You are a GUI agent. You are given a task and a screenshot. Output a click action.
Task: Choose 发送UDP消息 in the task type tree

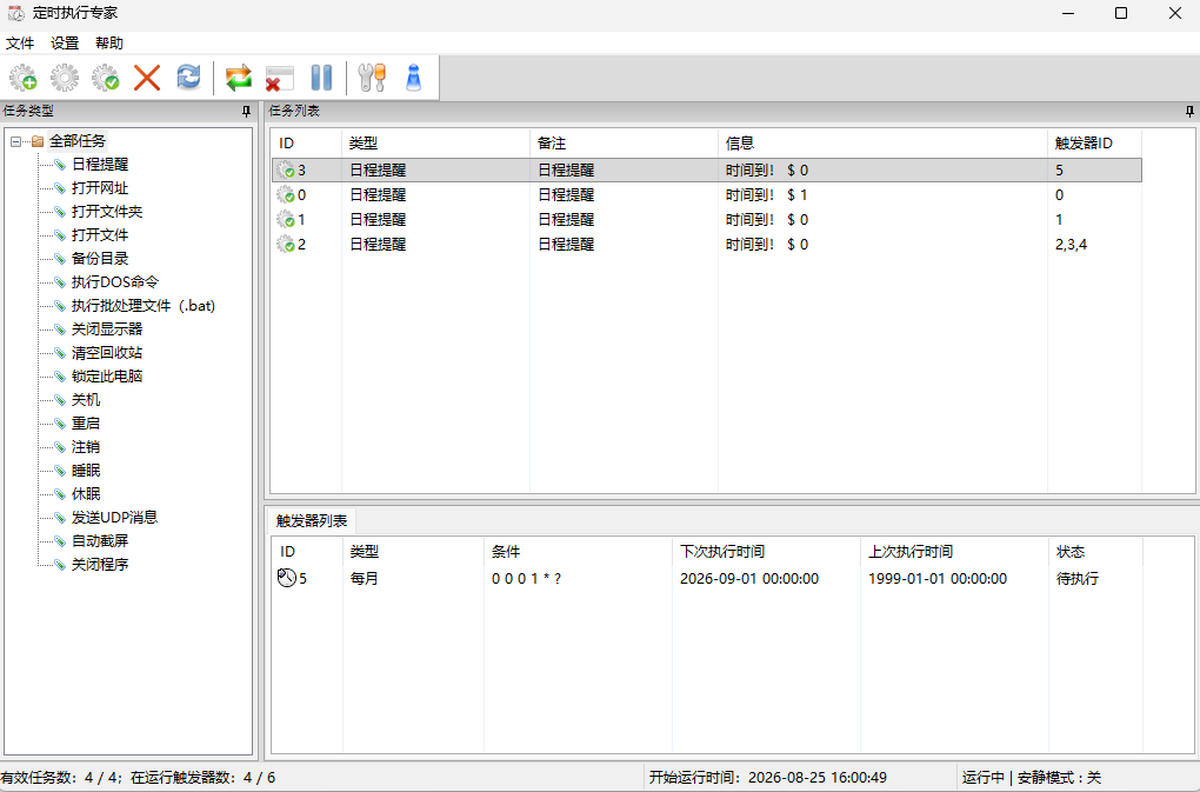[x=115, y=517]
